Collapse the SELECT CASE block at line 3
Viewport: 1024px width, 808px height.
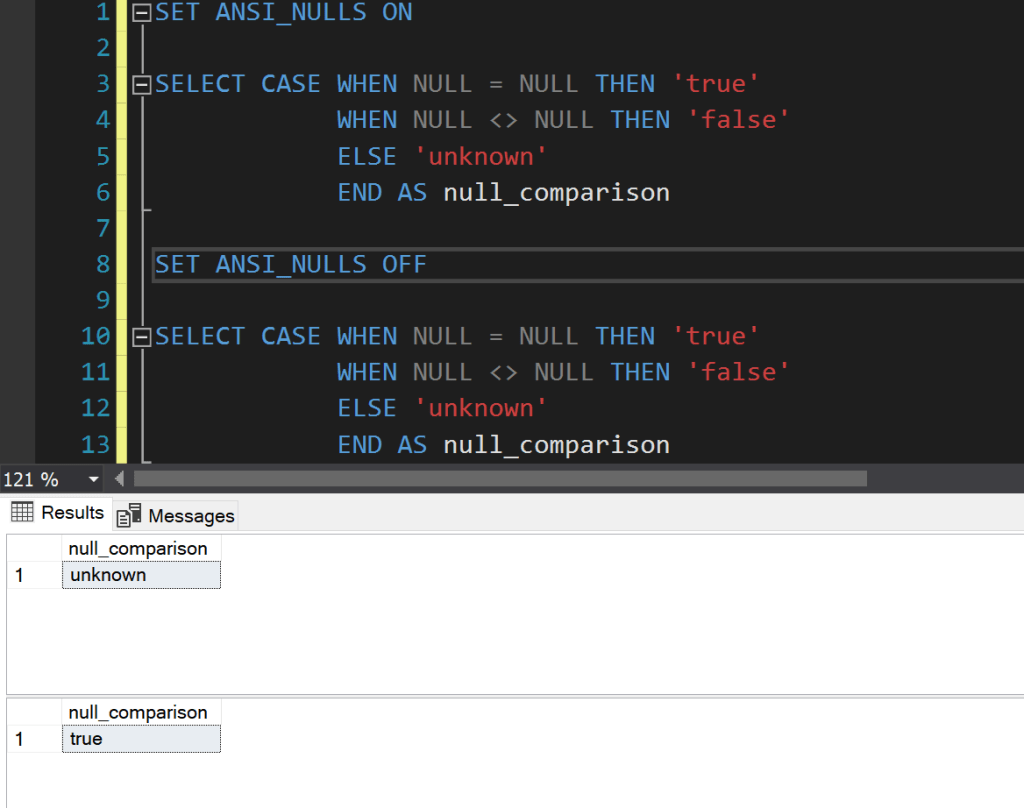tap(142, 85)
